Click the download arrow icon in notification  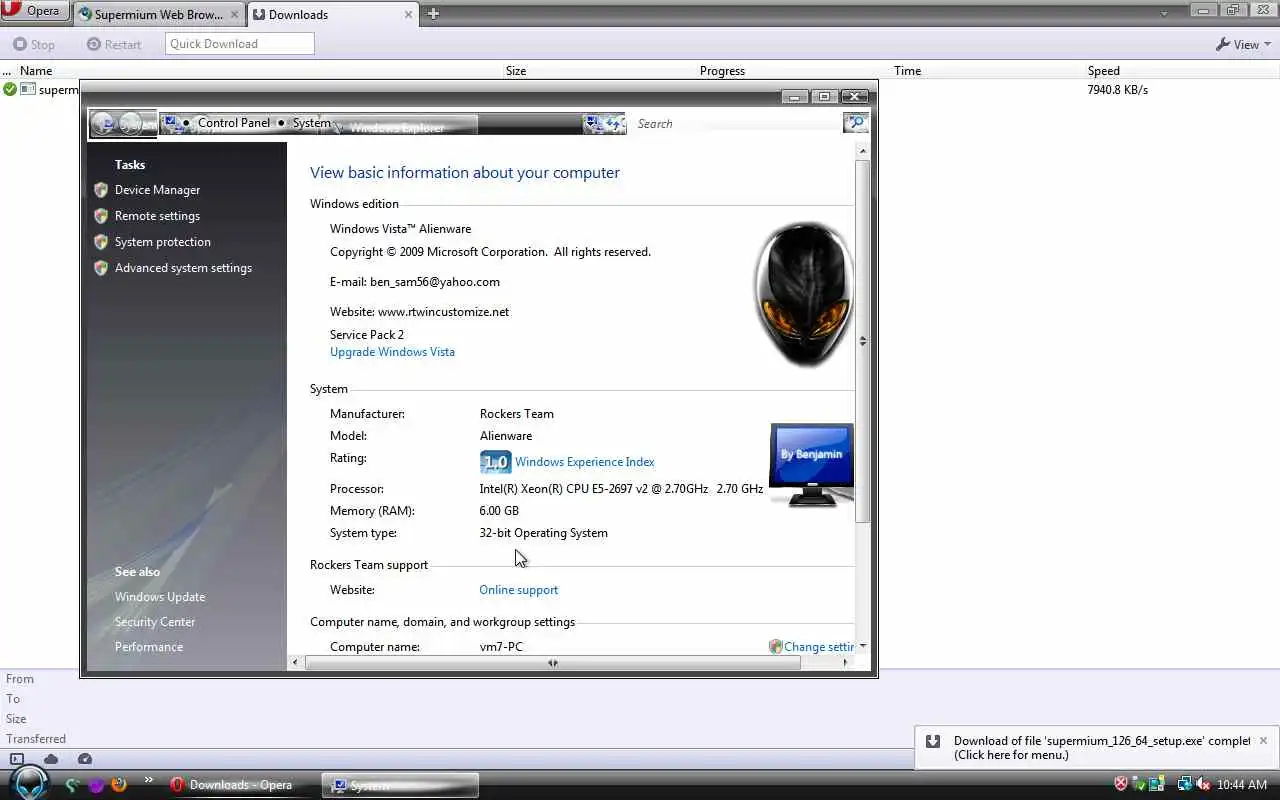coord(933,741)
